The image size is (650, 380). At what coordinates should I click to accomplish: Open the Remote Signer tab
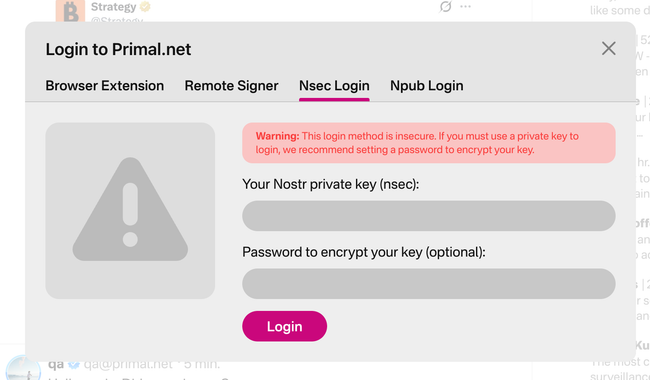click(x=231, y=86)
